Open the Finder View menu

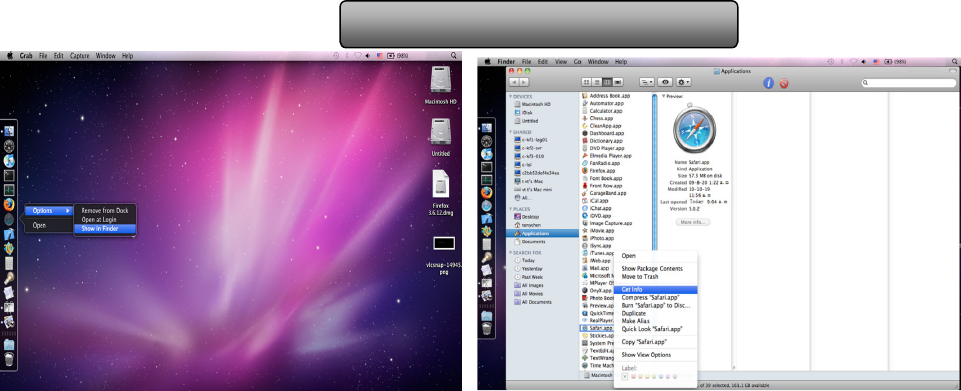[x=561, y=62]
